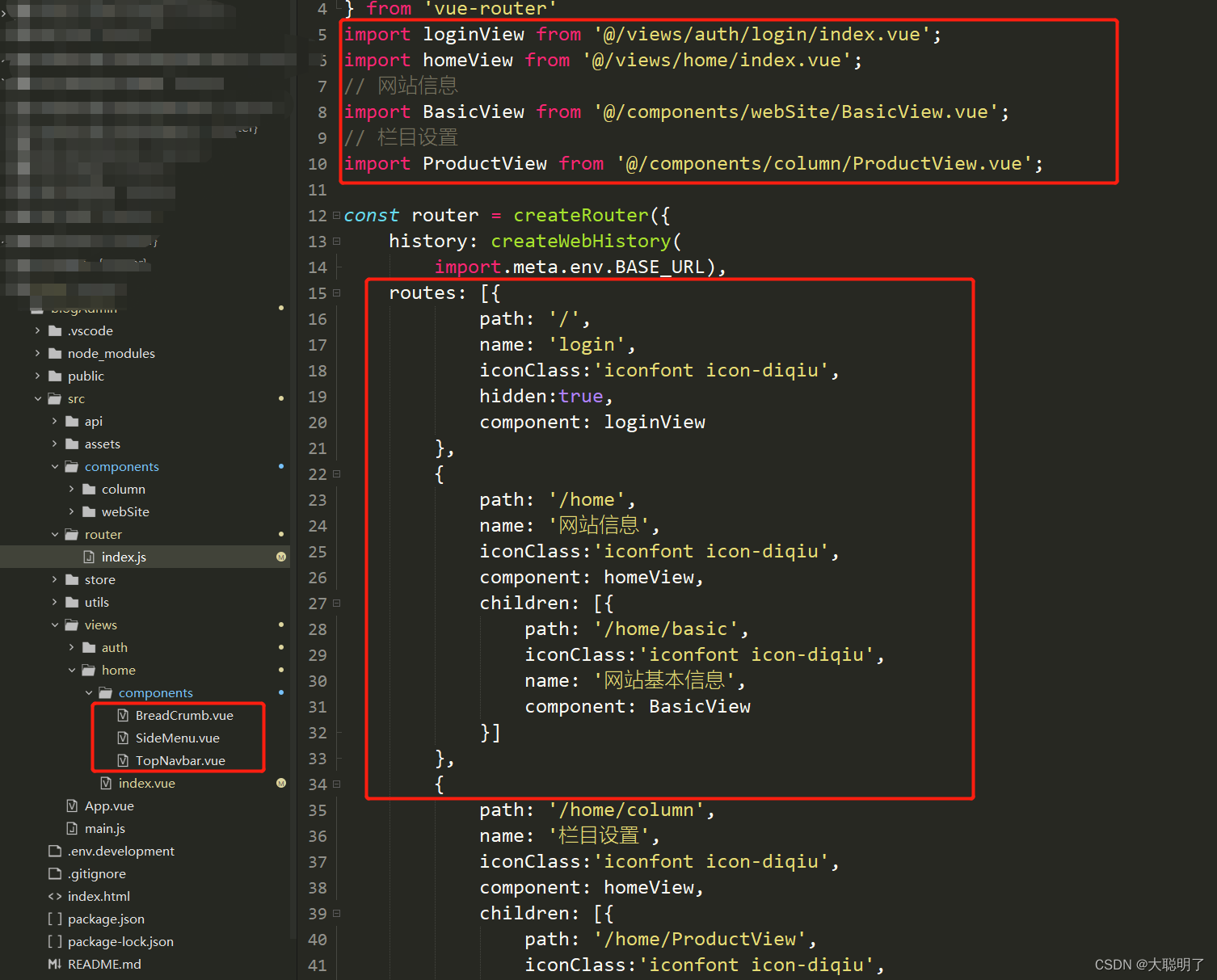Viewport: 1217px width, 980px height.
Task: Click line number 20 in gutter
Action: pyautogui.click(x=318, y=423)
